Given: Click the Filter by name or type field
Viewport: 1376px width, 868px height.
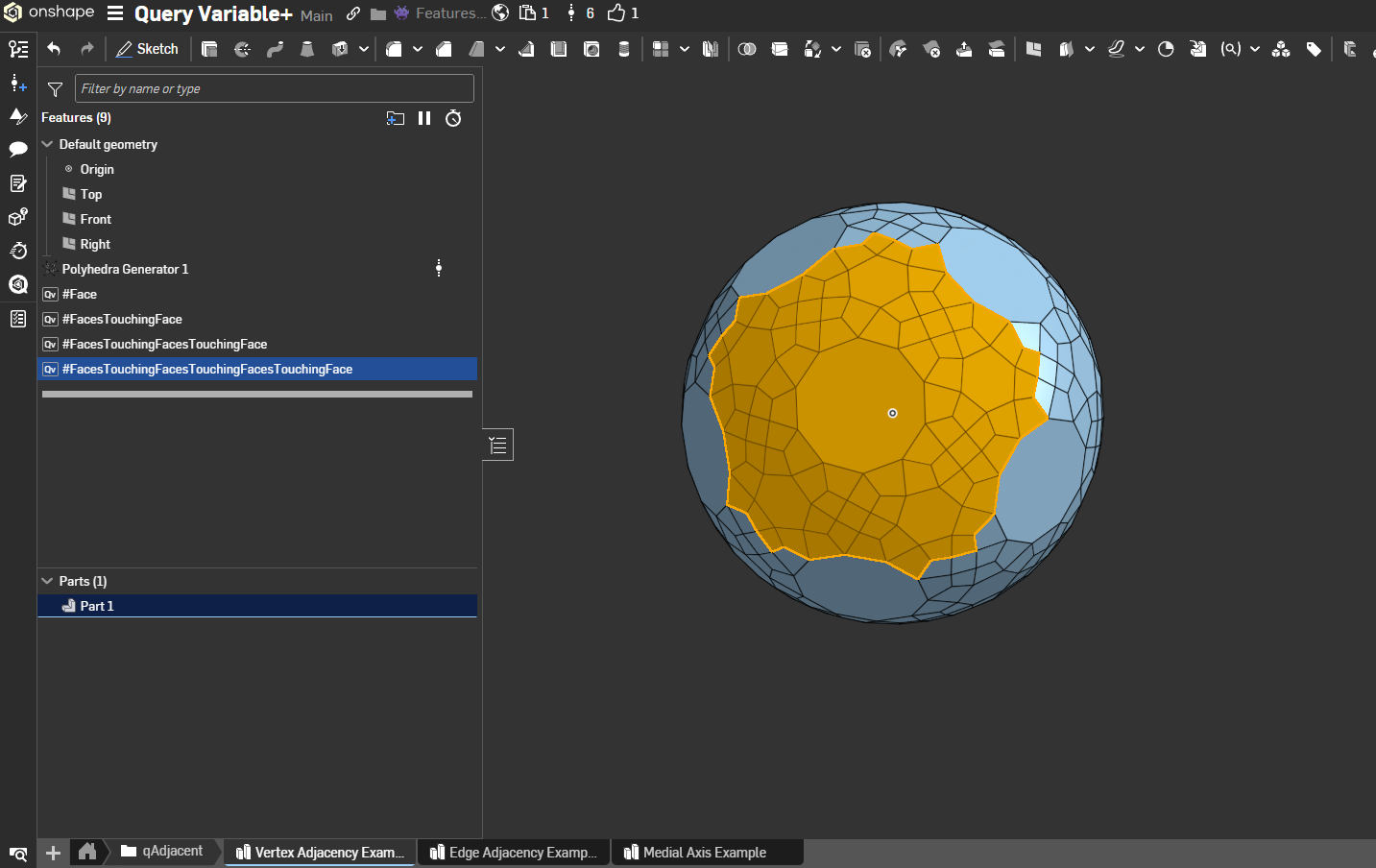Looking at the screenshot, I should pyautogui.click(x=274, y=88).
